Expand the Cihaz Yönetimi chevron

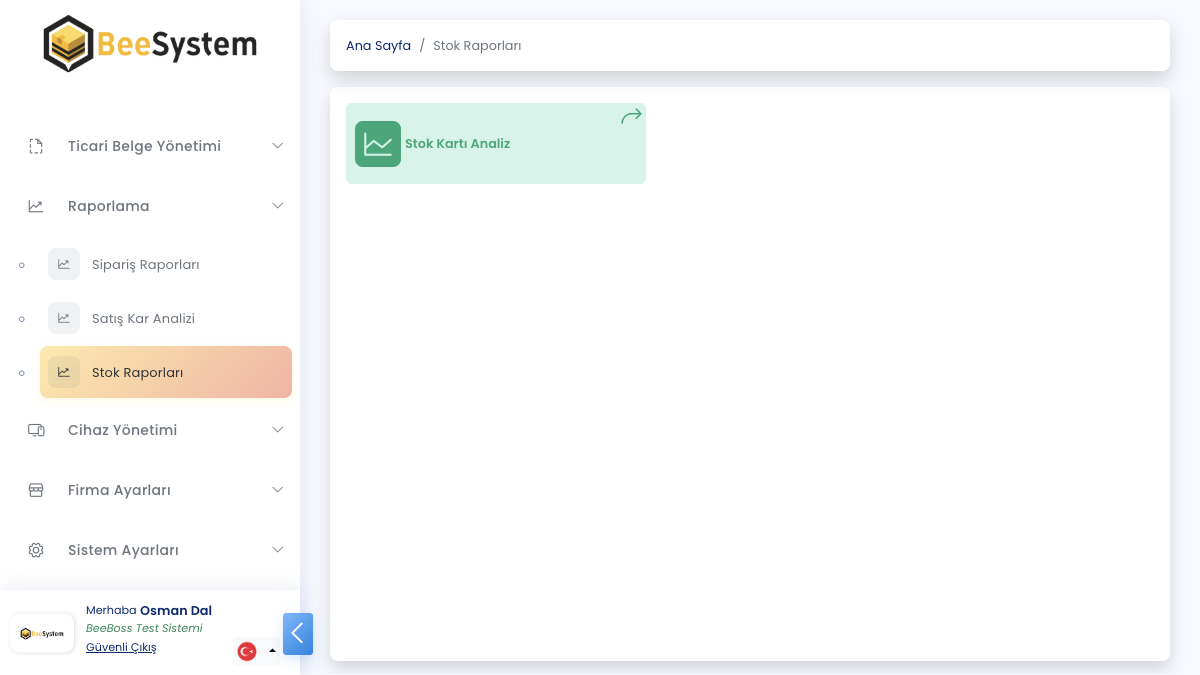[x=278, y=430]
